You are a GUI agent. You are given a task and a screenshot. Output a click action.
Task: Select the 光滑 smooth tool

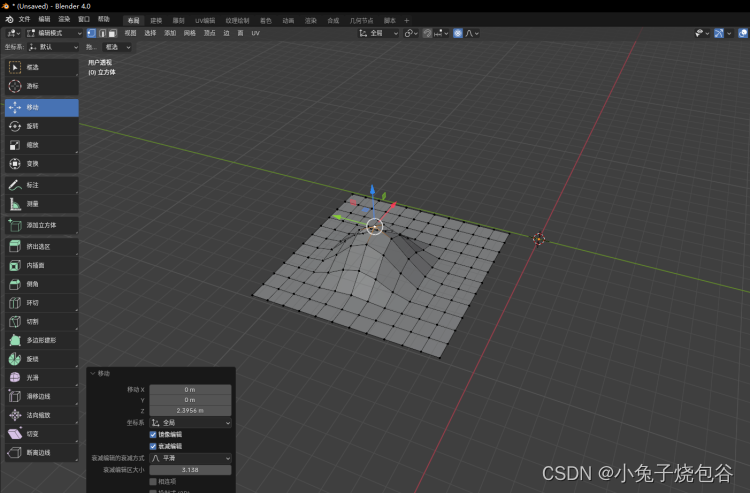coord(42,377)
